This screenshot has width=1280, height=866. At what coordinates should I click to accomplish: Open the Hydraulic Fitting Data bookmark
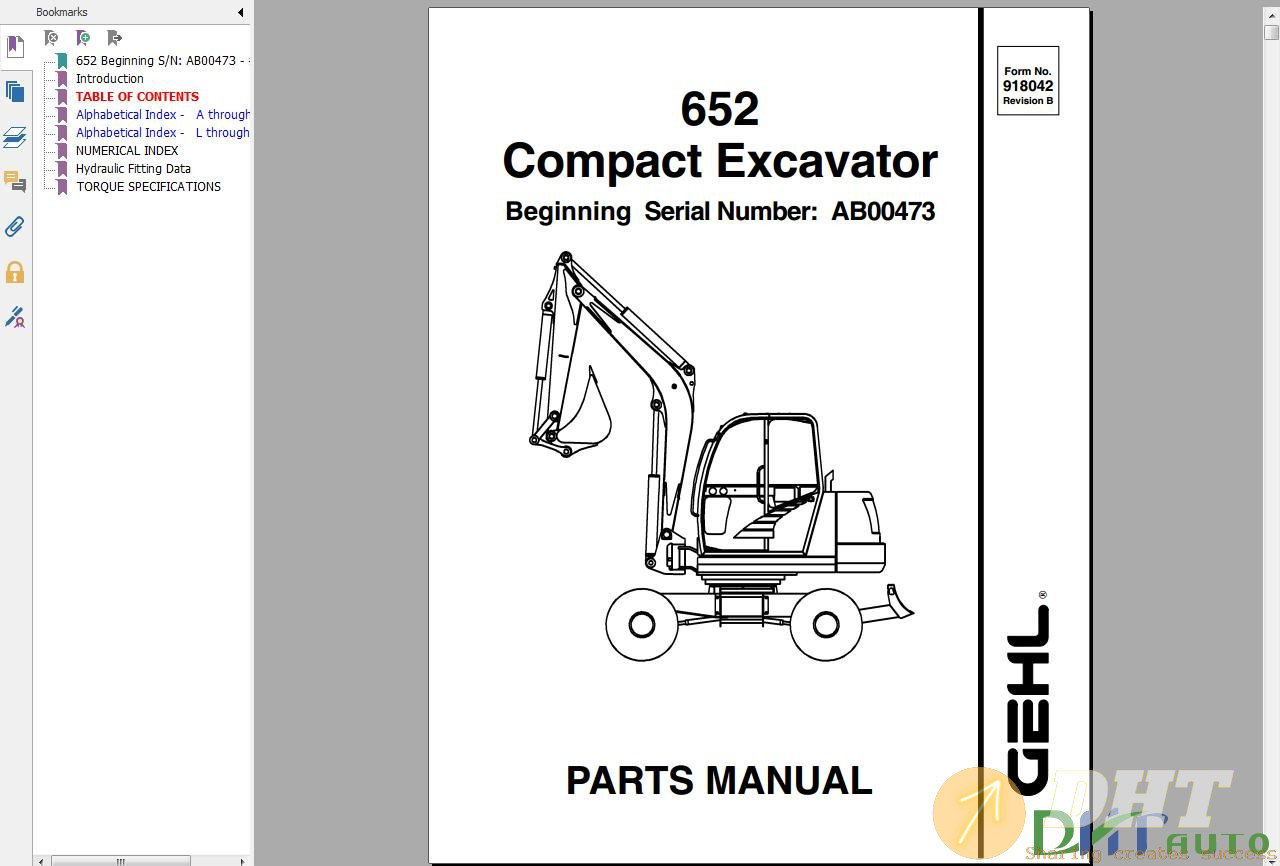click(x=133, y=169)
